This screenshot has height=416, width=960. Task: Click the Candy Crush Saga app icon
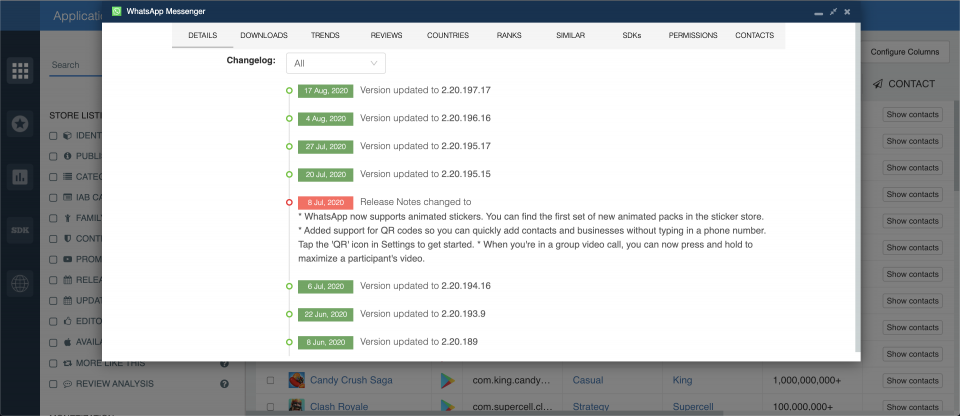(x=296, y=380)
